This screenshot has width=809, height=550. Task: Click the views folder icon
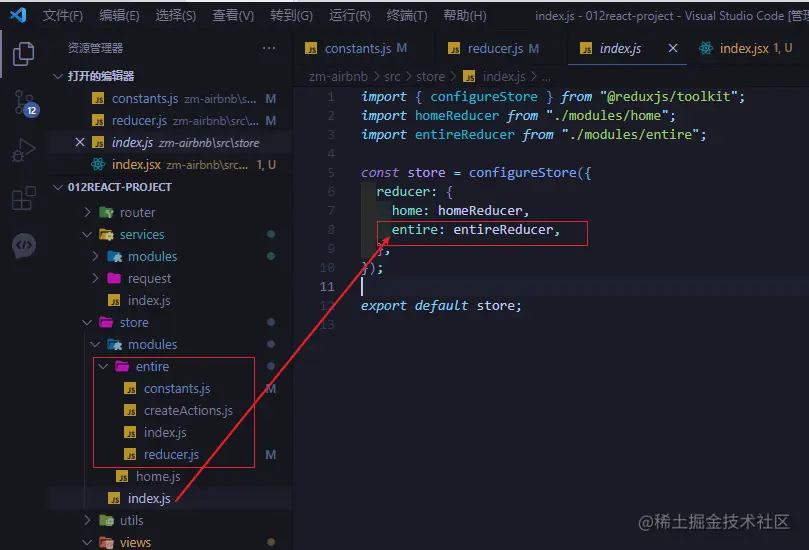click(107, 542)
